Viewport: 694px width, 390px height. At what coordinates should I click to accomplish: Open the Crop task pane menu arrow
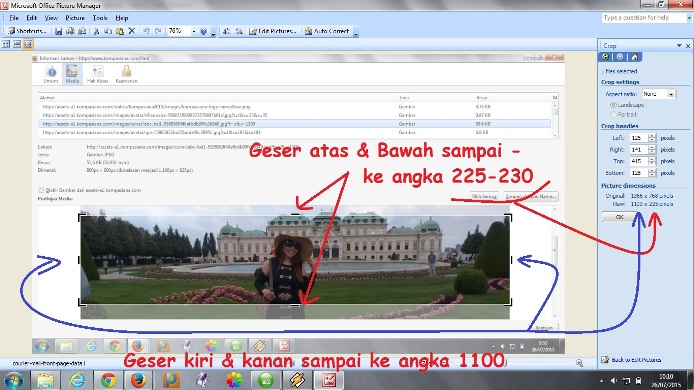coord(679,46)
